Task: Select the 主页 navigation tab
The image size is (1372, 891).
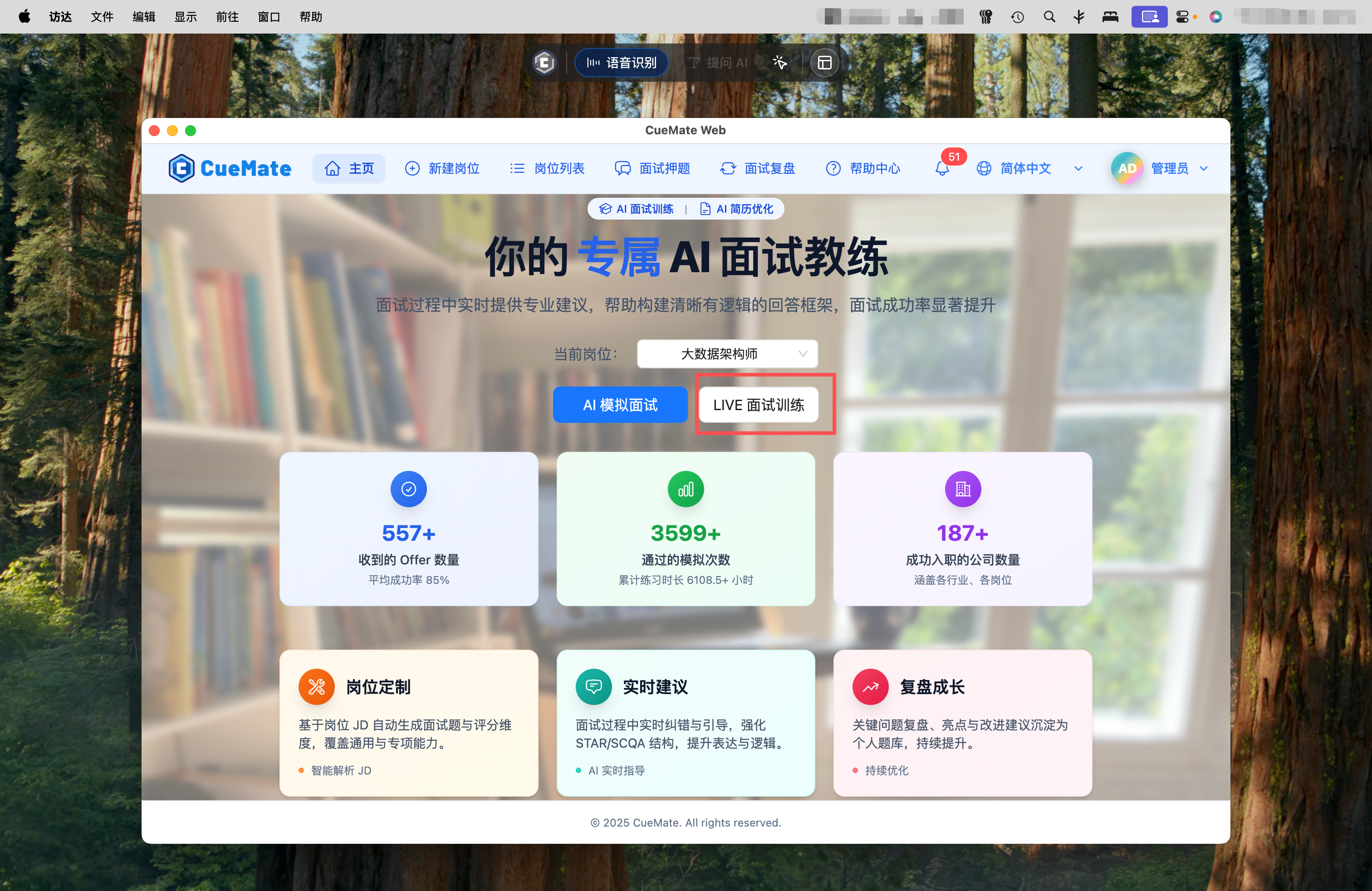Action: point(349,168)
